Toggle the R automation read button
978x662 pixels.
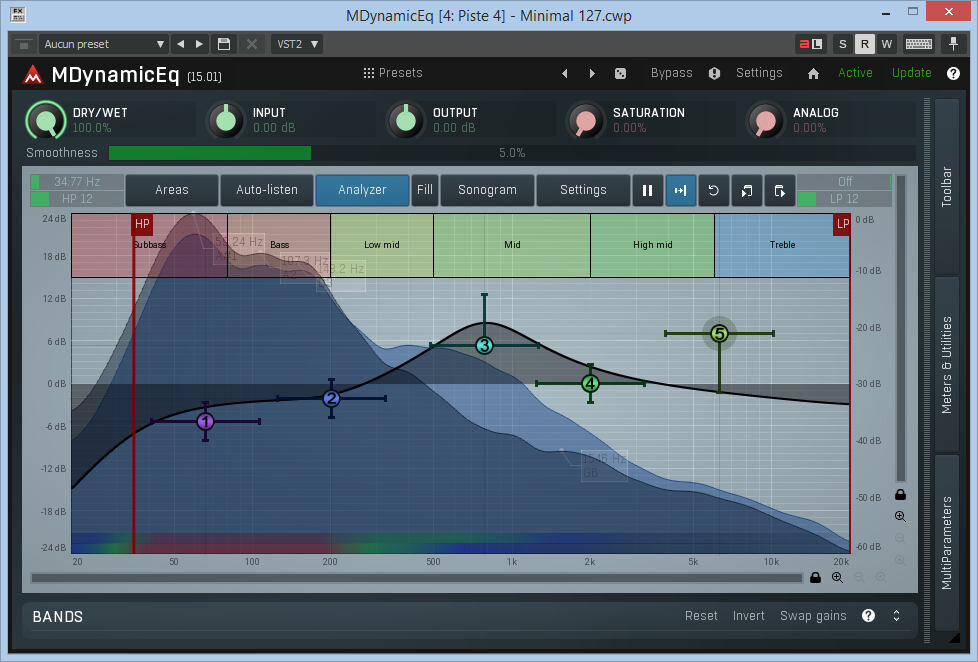point(864,44)
